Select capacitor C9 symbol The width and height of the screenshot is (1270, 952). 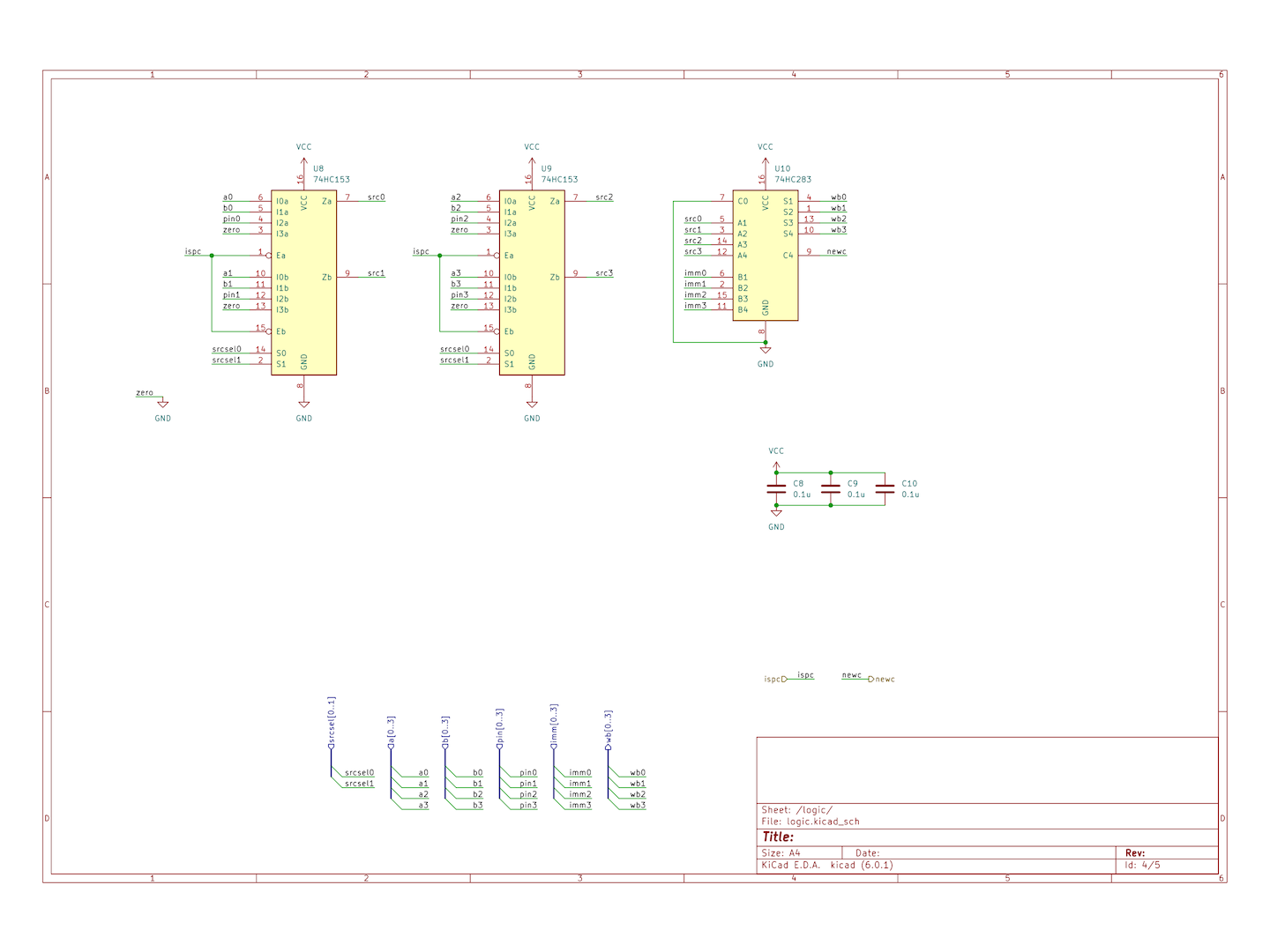pyautogui.click(x=831, y=488)
